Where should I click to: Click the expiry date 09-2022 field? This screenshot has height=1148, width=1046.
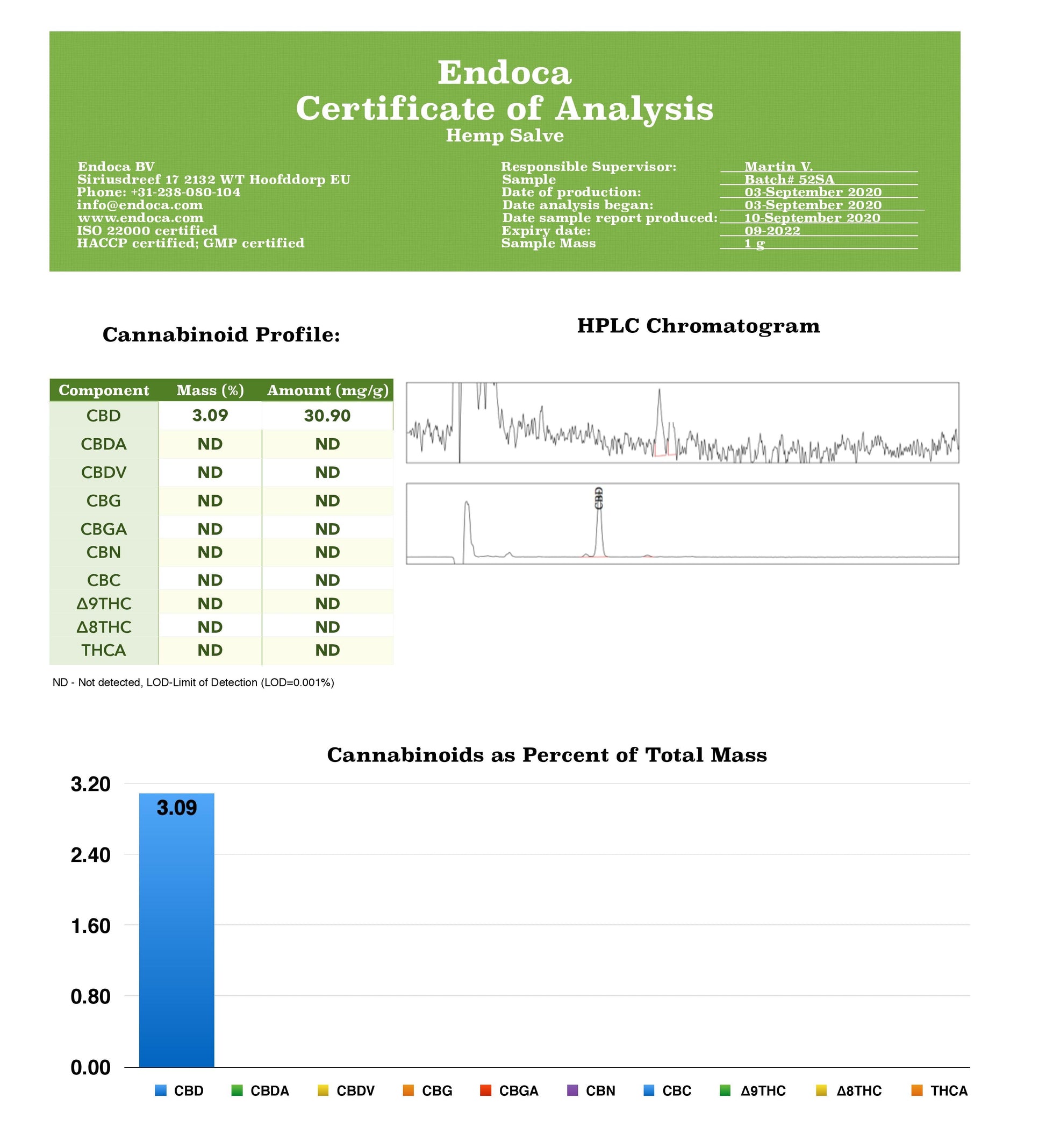point(773,230)
